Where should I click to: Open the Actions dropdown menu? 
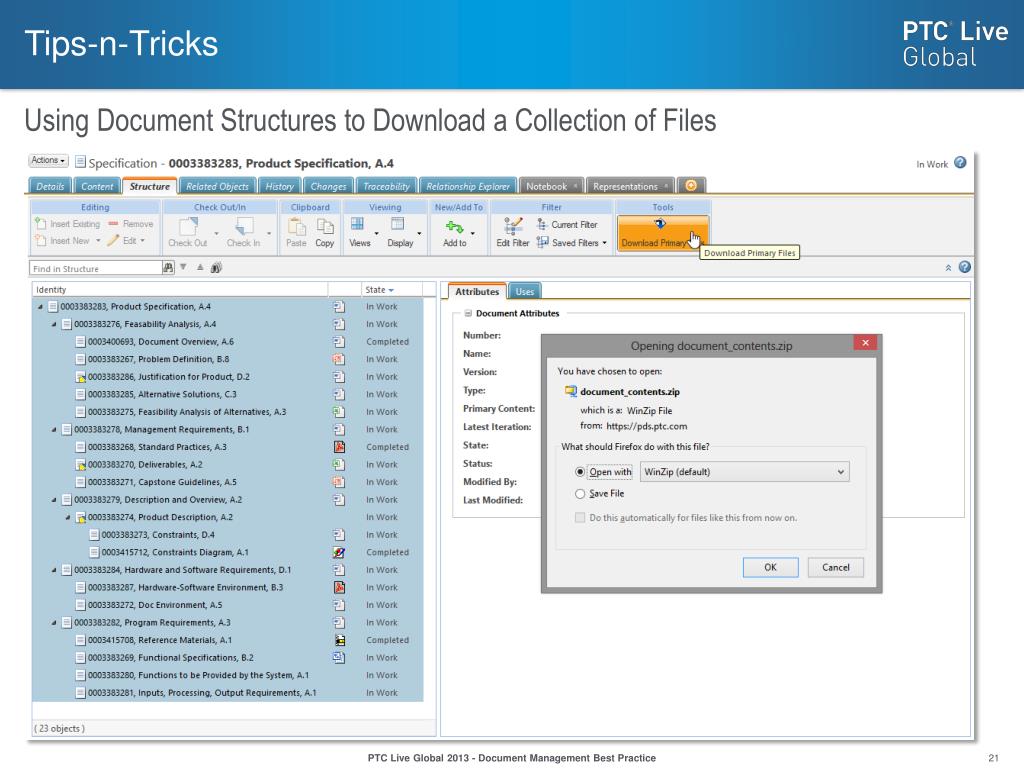pyautogui.click(x=48, y=160)
